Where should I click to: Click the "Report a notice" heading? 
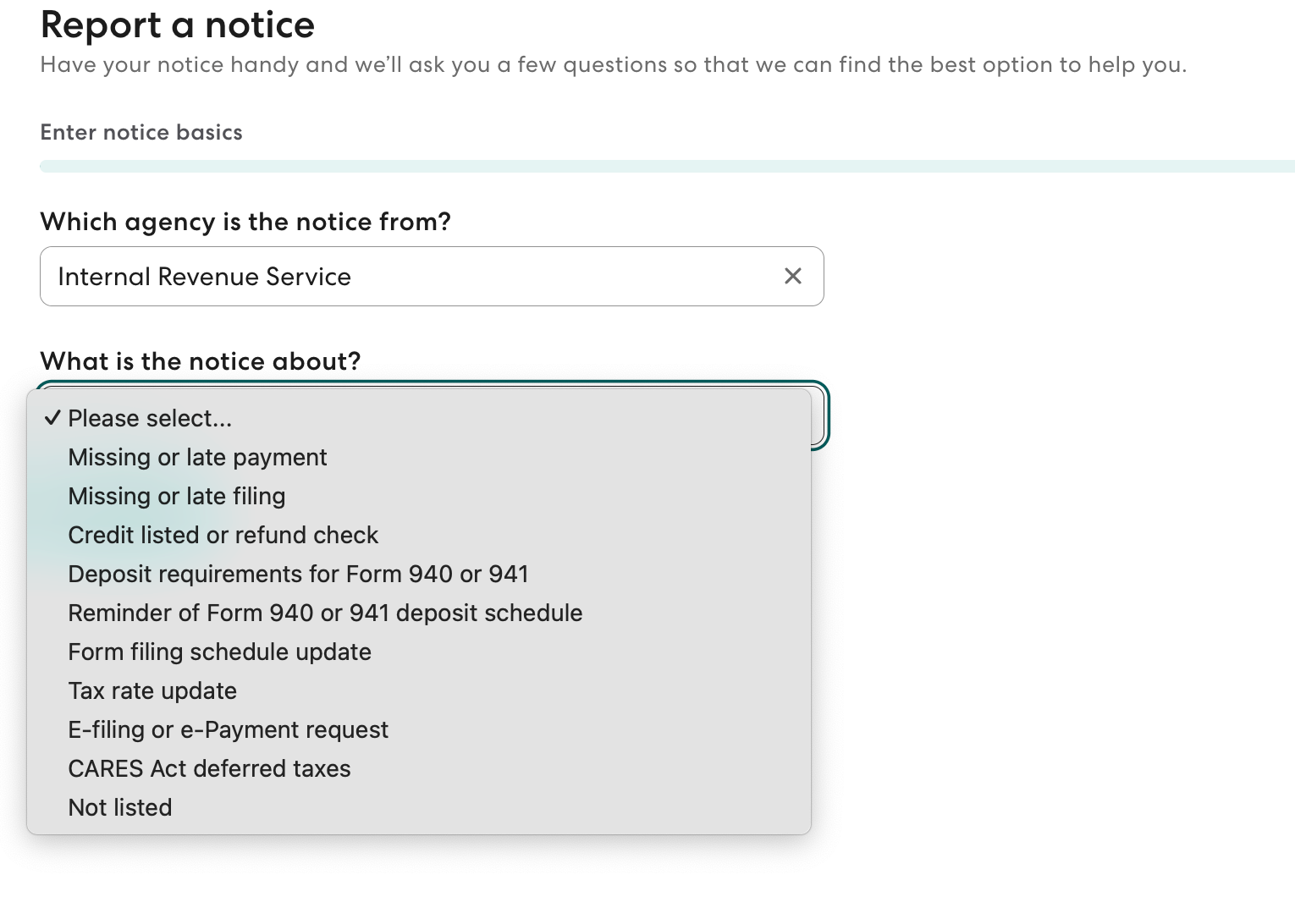coord(178,25)
